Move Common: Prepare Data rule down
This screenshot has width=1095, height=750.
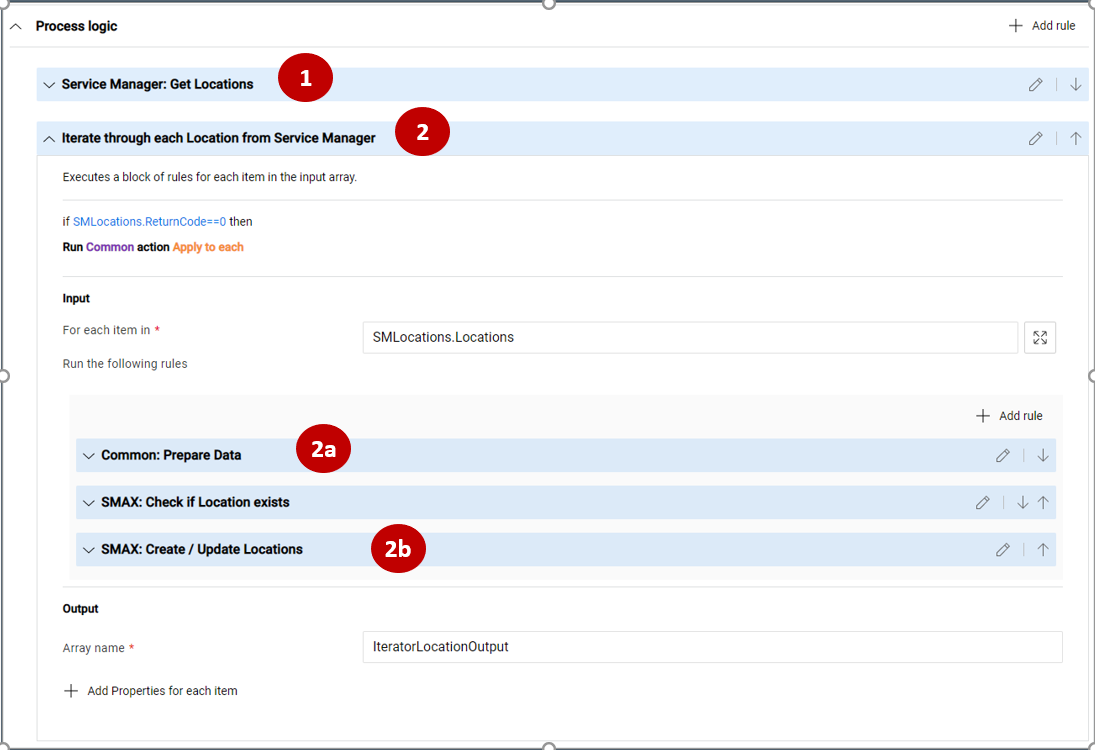click(x=1042, y=455)
